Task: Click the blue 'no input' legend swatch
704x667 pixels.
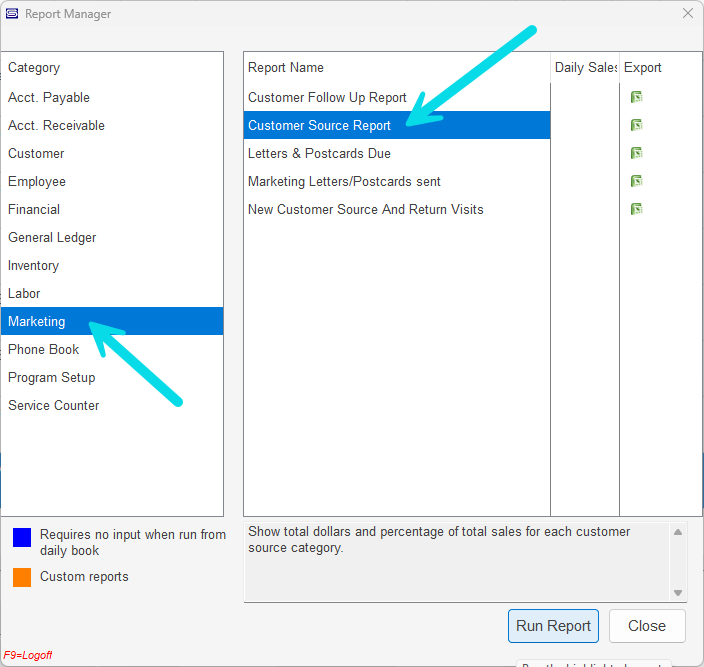Action: pos(22,538)
